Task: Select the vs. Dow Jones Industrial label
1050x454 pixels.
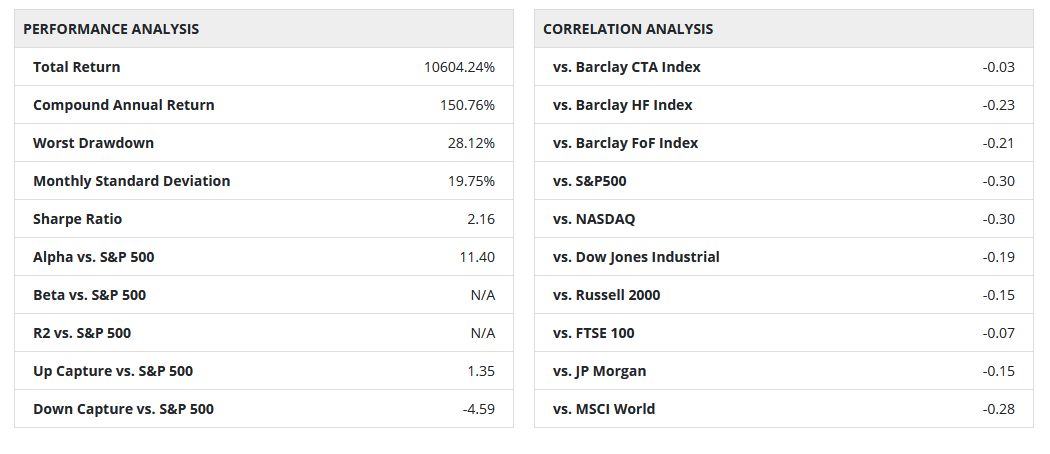Action: (x=636, y=257)
